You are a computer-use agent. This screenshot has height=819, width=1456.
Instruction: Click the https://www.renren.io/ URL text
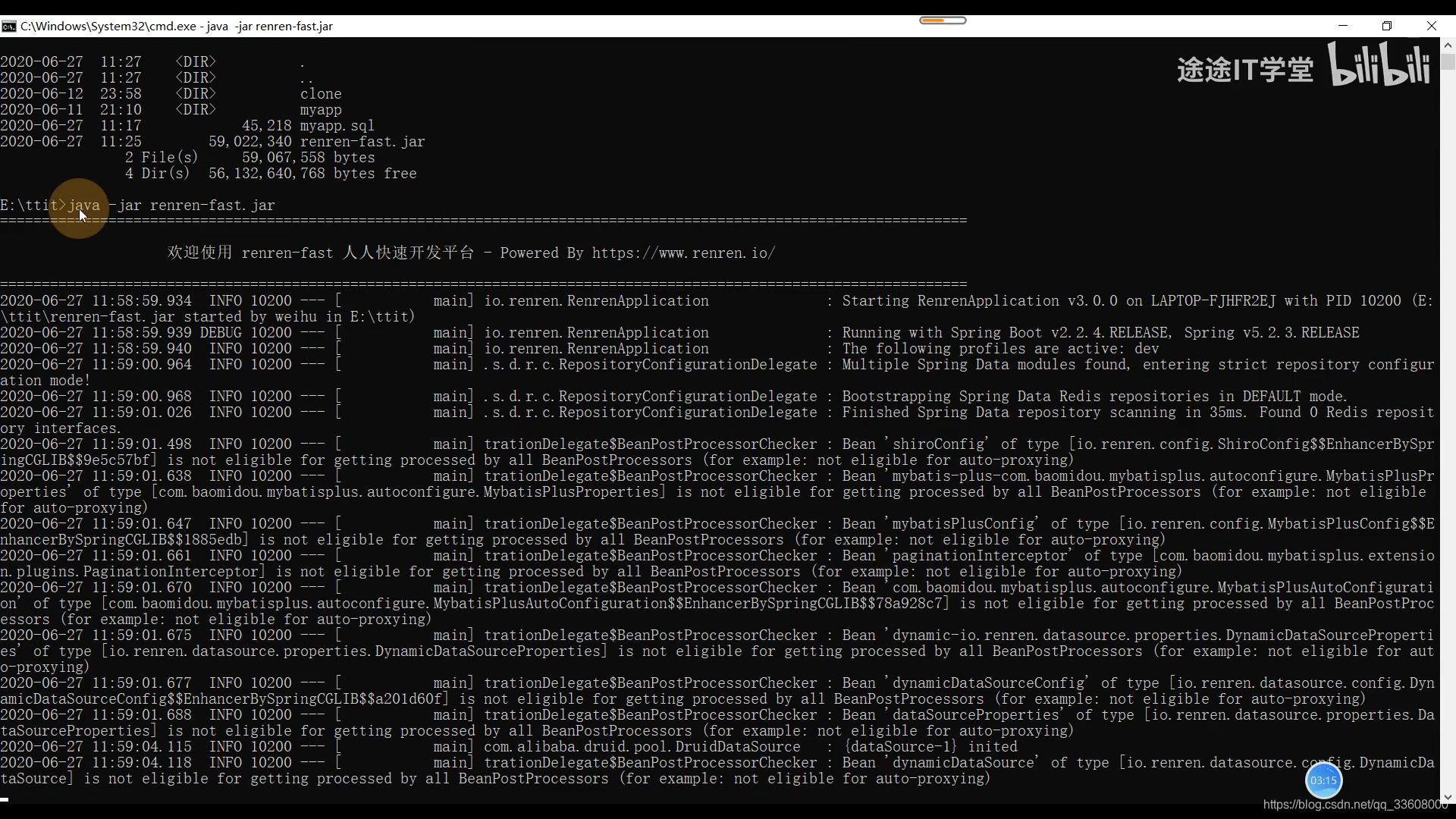684,253
